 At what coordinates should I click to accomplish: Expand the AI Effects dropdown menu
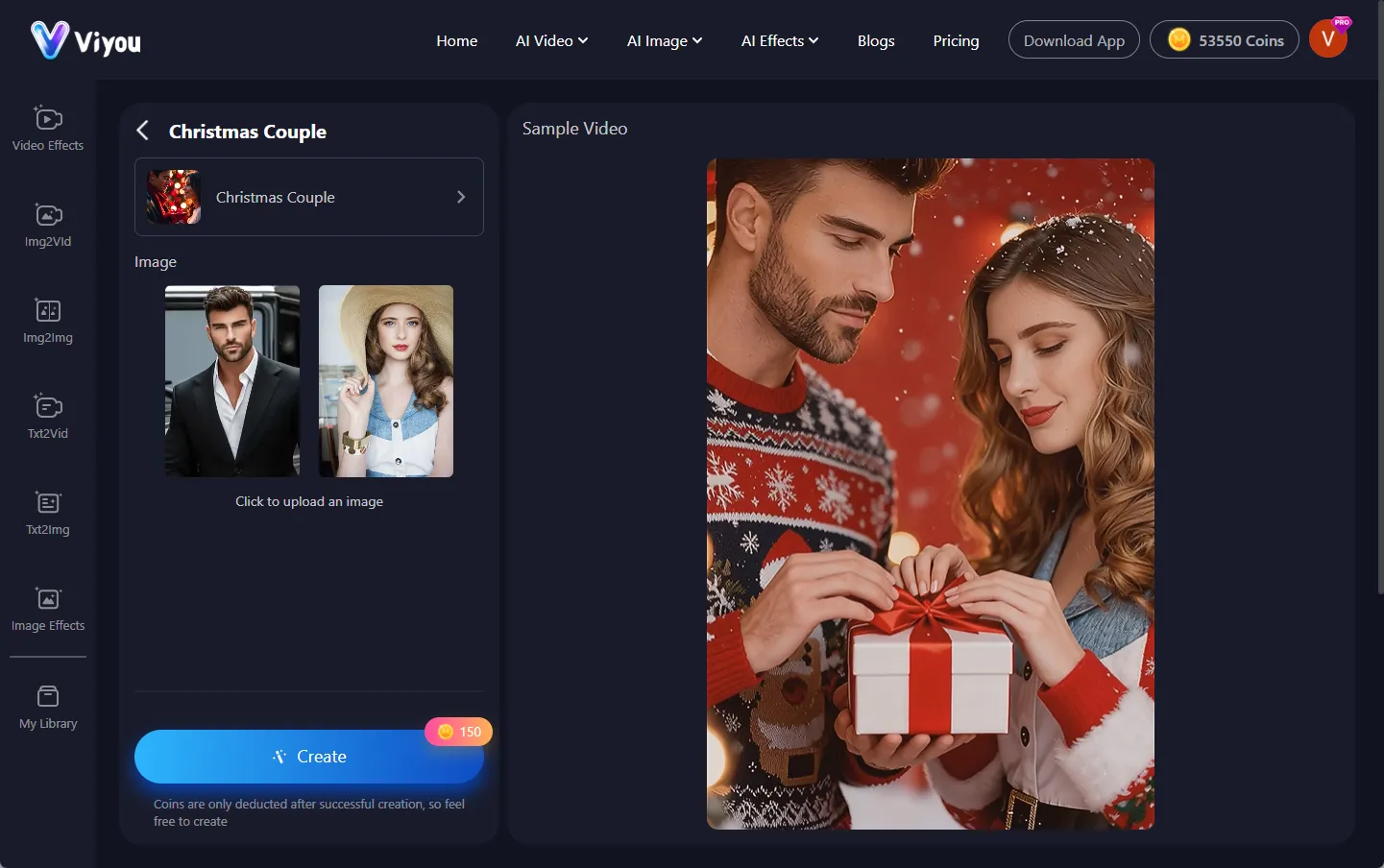tap(779, 40)
